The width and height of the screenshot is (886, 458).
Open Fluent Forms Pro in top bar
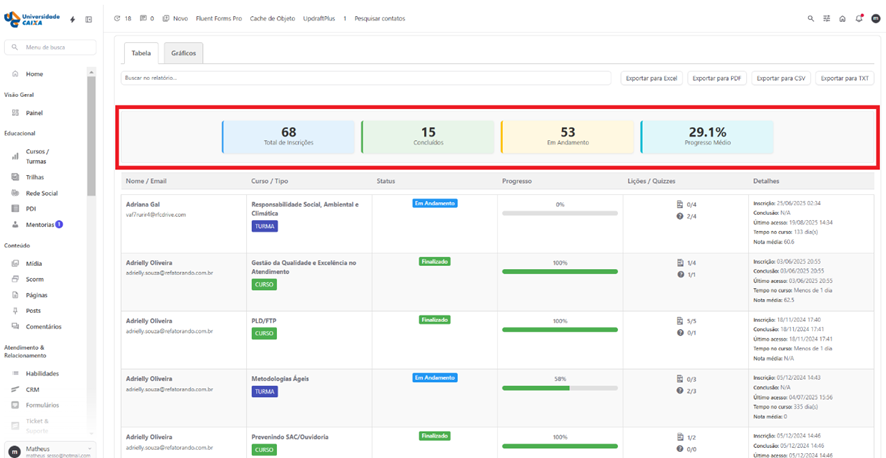click(x=218, y=18)
